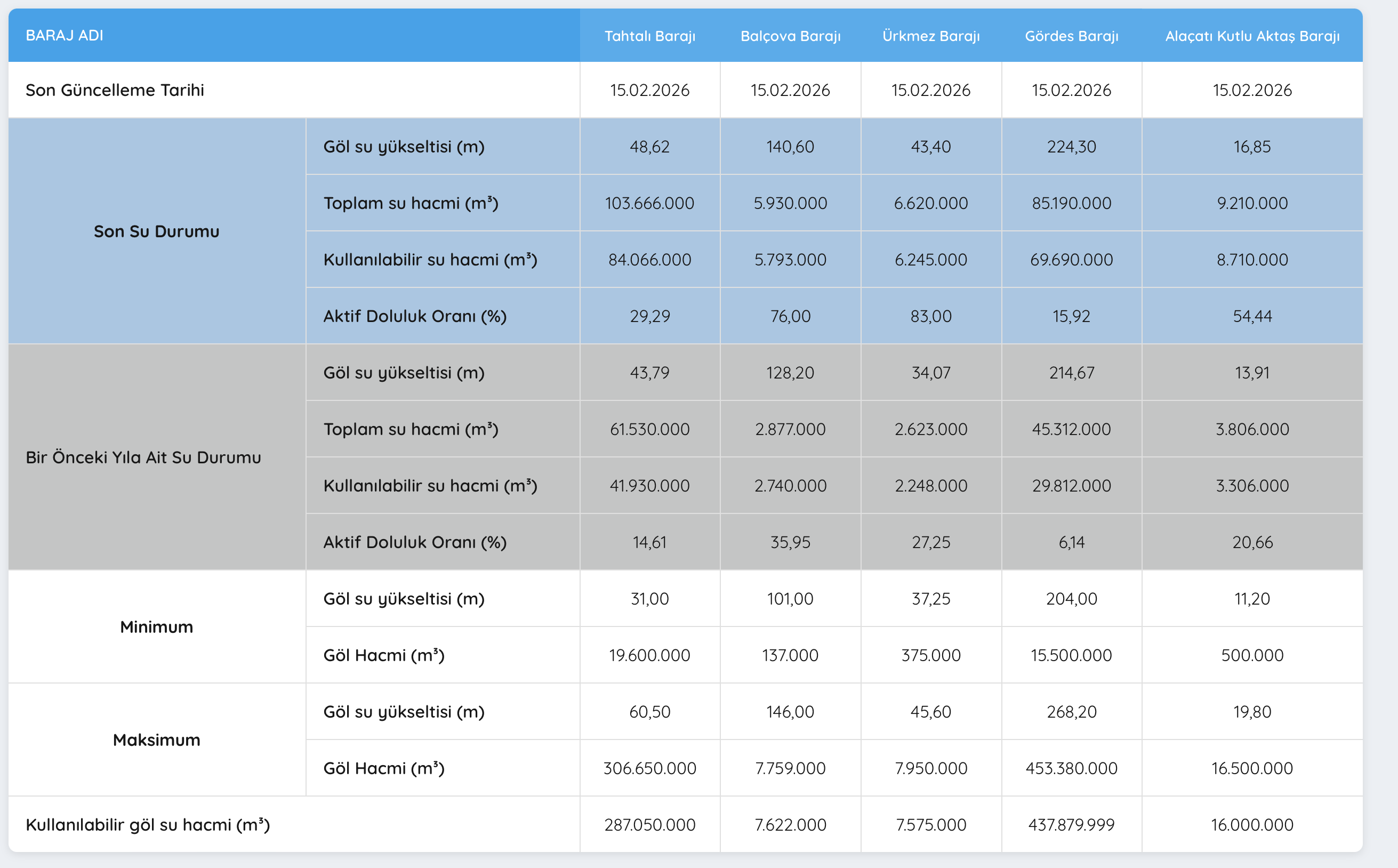Image resolution: width=1398 pixels, height=868 pixels.
Task: Click Gördes maximum lake volume 453.380.000
Action: [x=1071, y=768]
